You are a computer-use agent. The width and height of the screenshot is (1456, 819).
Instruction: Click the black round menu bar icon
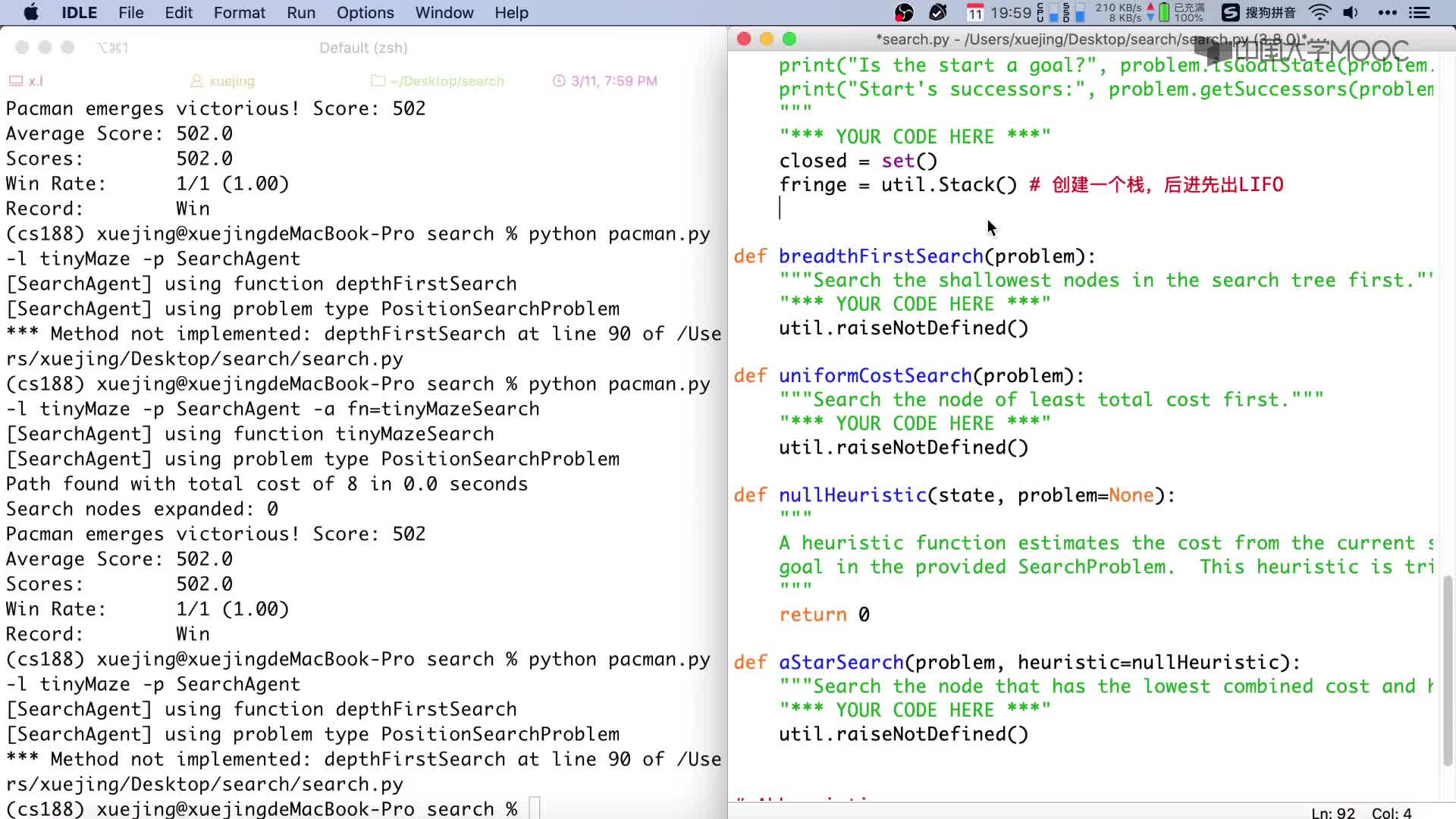938,13
